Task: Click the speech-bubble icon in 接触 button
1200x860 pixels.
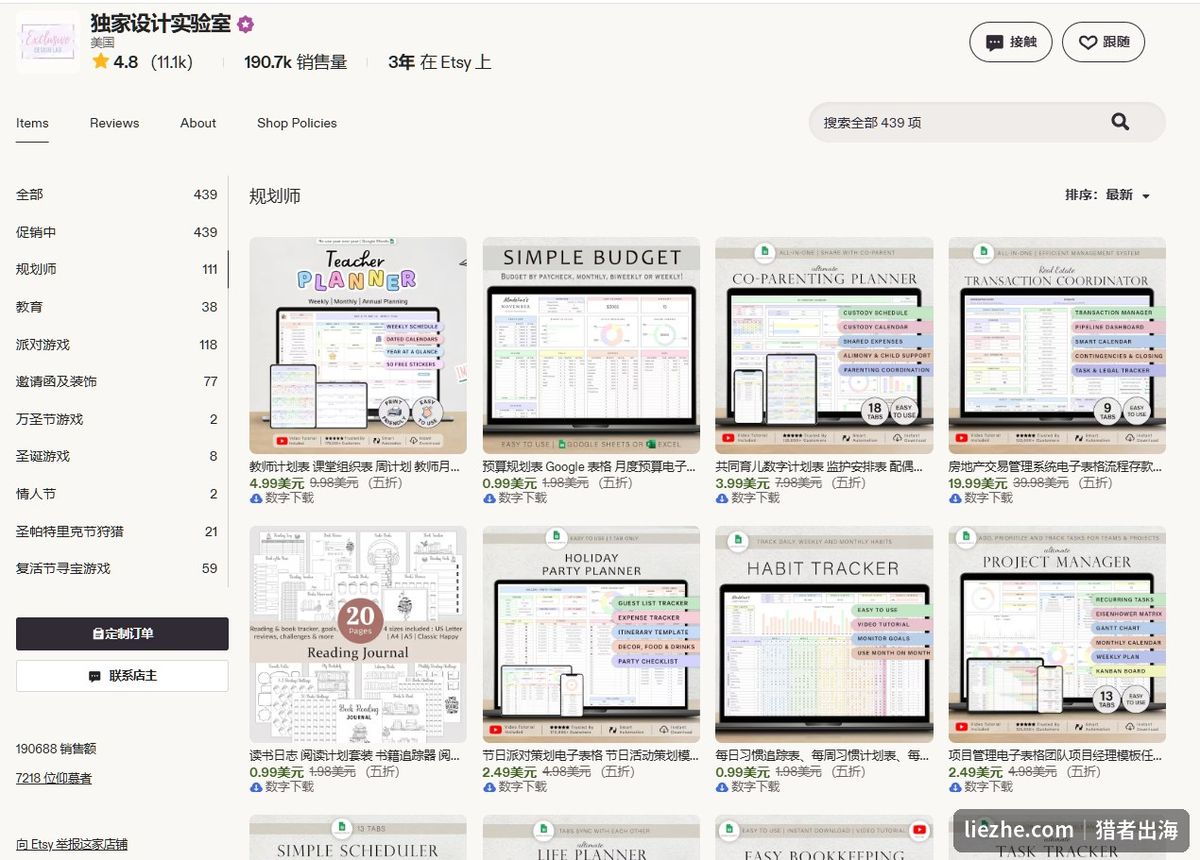Action: (x=994, y=42)
